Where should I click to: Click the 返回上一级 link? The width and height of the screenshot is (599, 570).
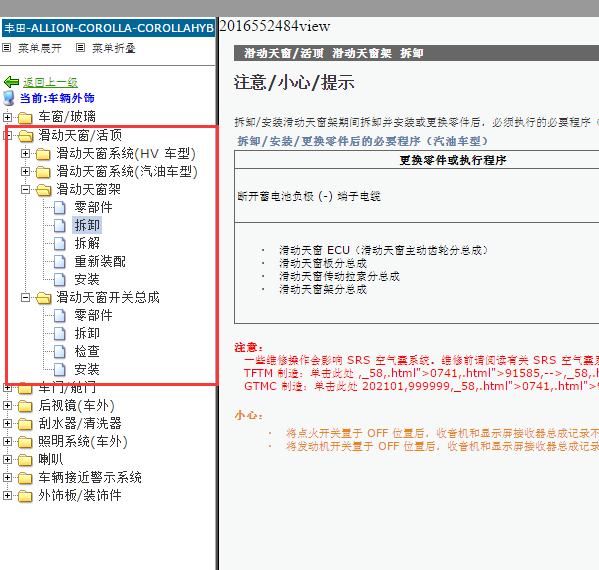[50, 82]
